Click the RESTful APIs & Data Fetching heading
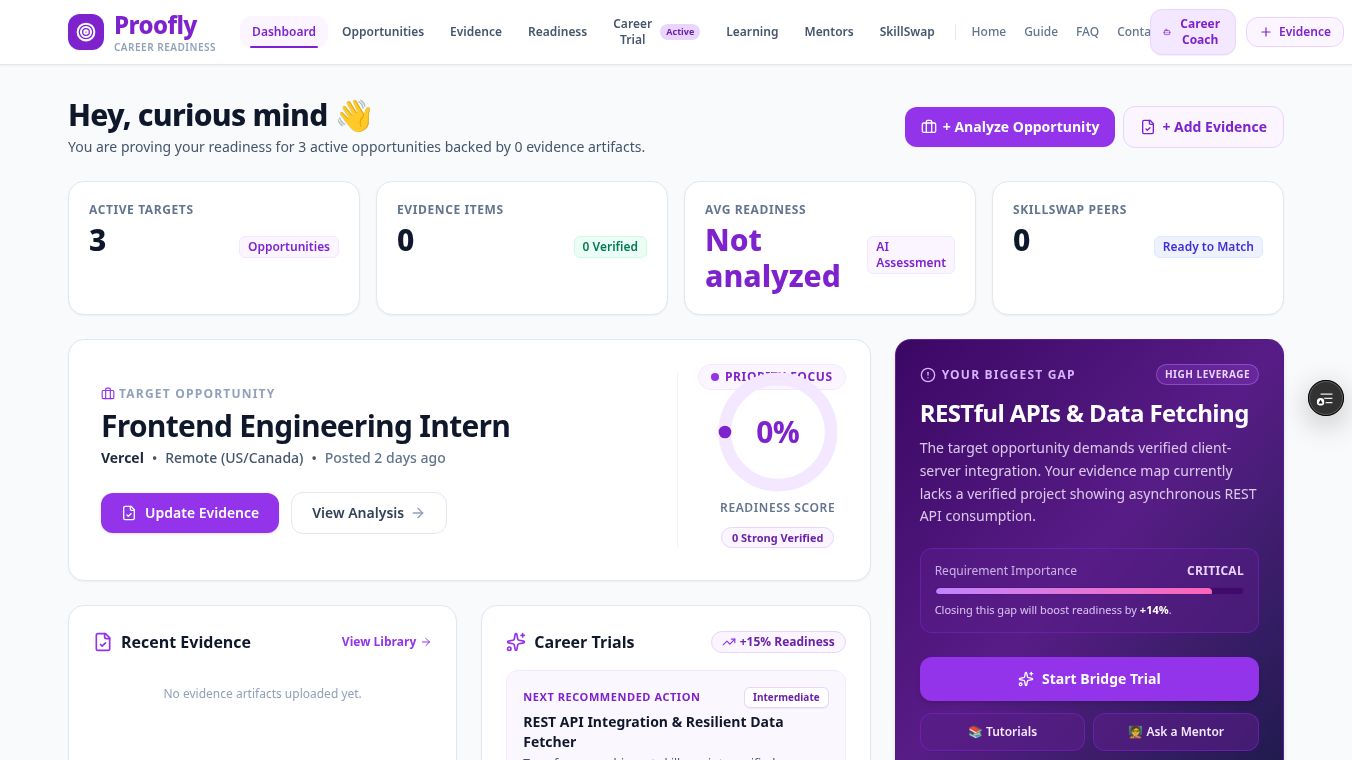 click(1084, 414)
